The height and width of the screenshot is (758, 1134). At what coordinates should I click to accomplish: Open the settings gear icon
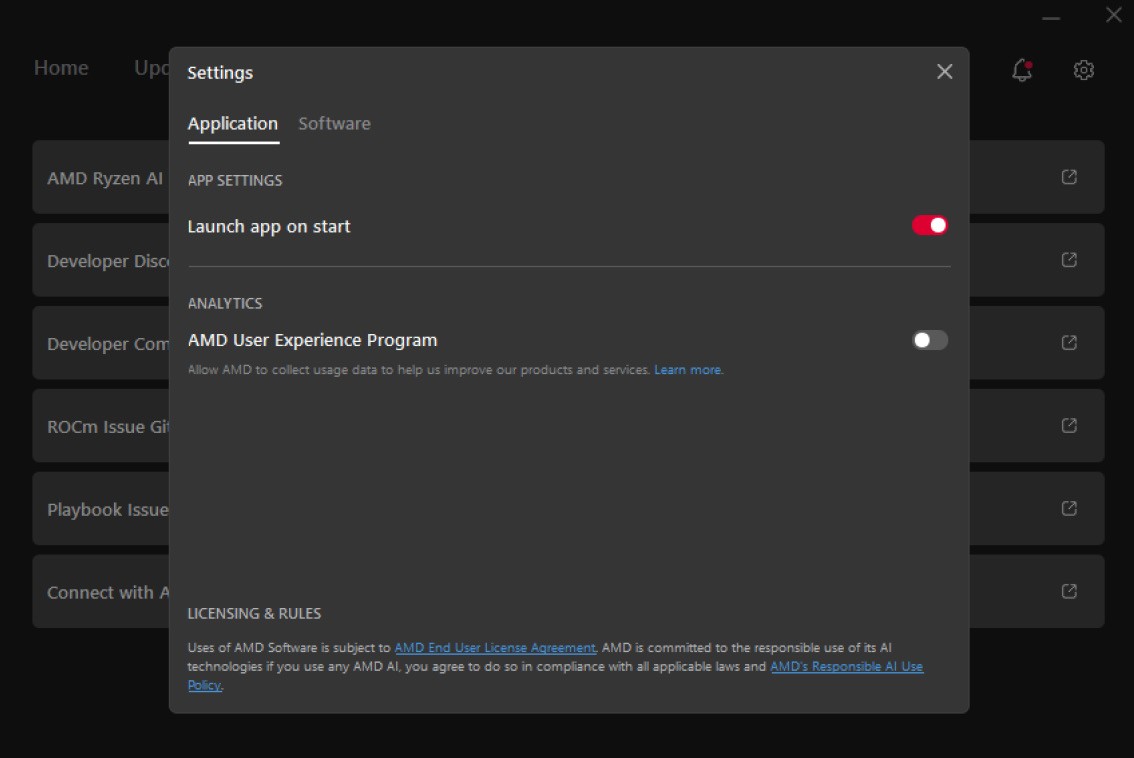pos(1083,70)
